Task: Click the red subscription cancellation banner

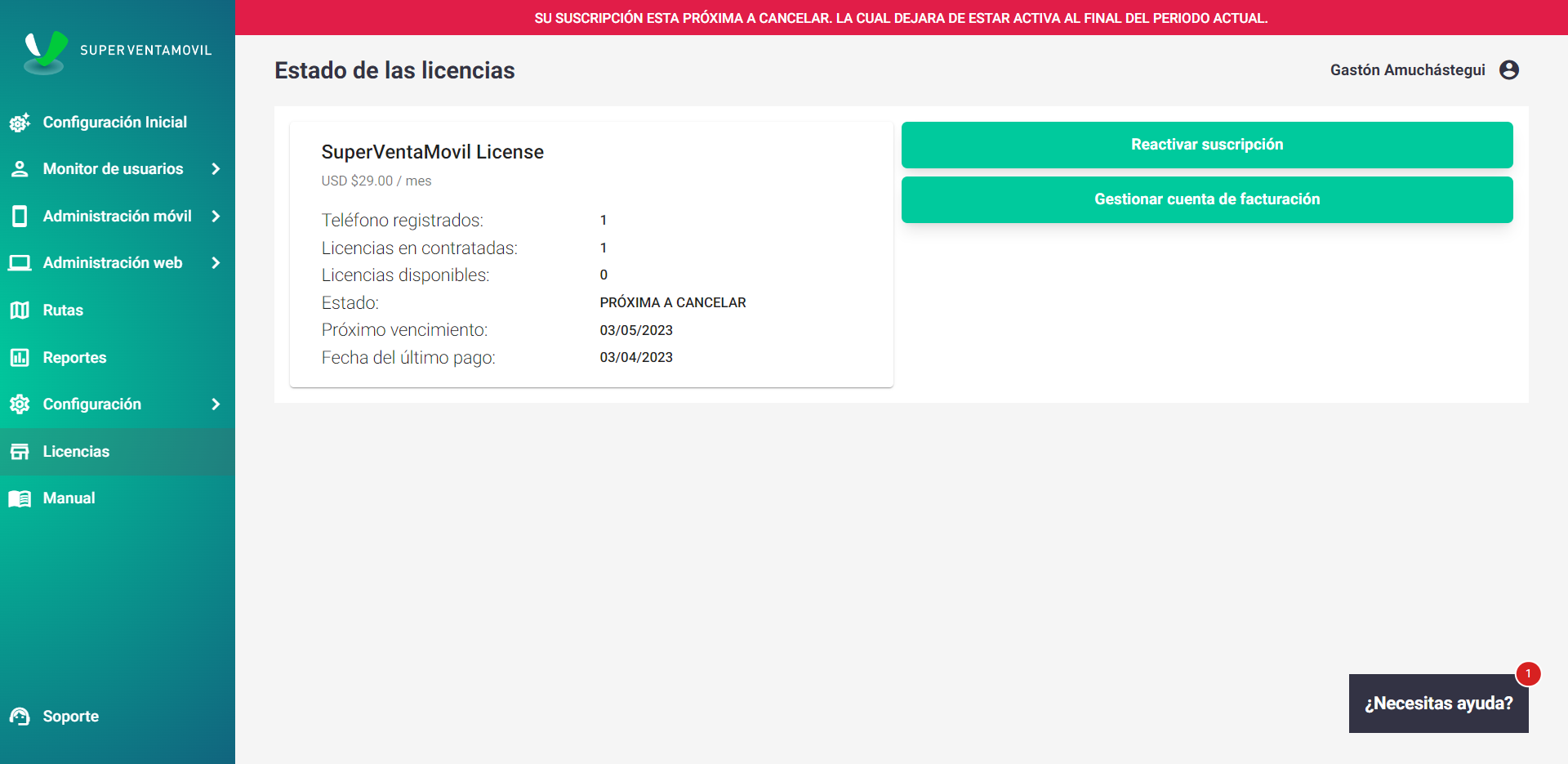Action: pyautogui.click(x=902, y=18)
